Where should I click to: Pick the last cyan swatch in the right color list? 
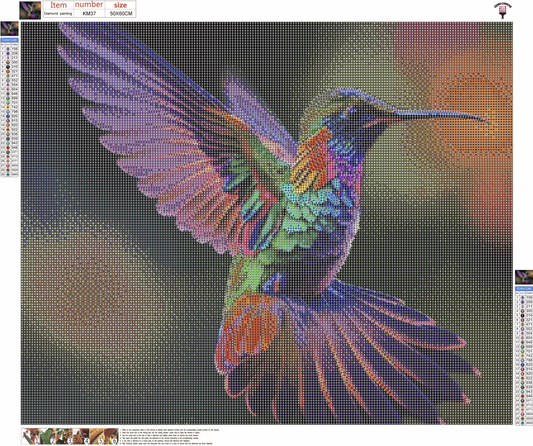click(x=522, y=423)
